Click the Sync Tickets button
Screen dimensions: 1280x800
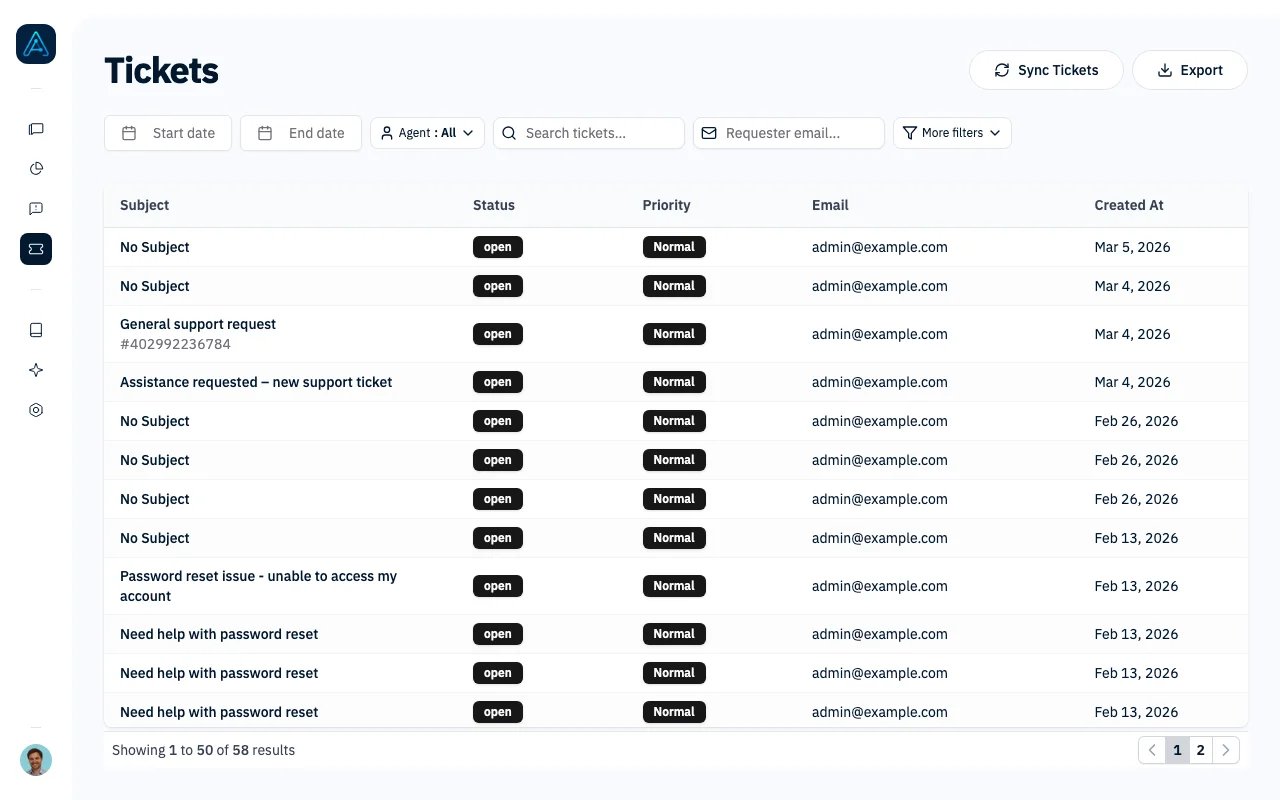point(1046,70)
